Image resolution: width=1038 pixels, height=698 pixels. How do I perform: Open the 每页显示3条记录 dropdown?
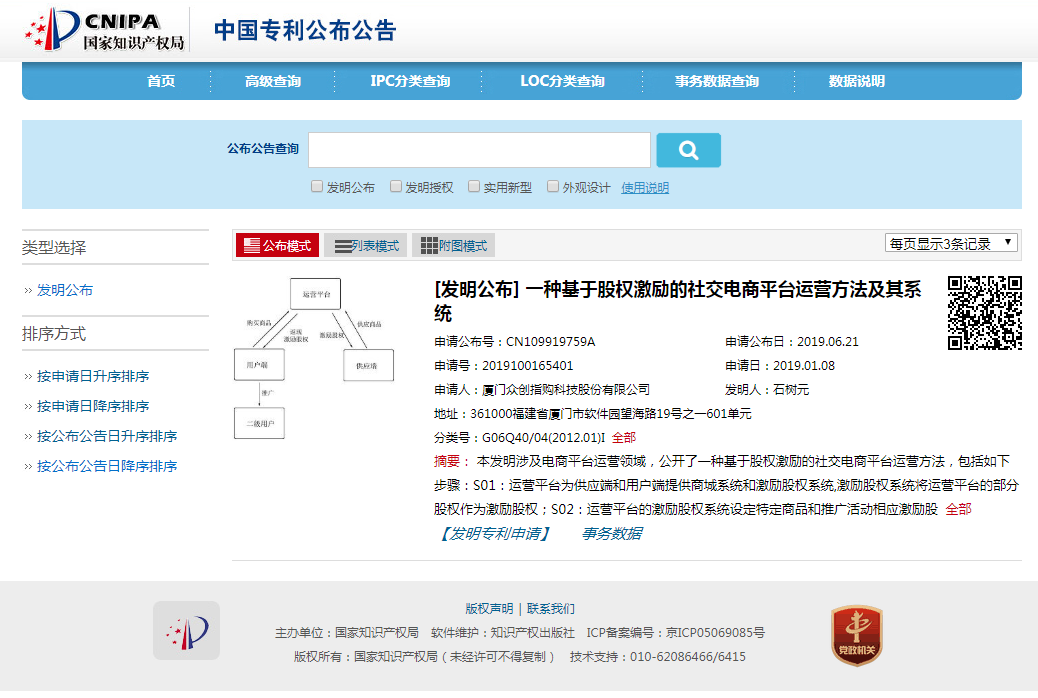point(951,243)
